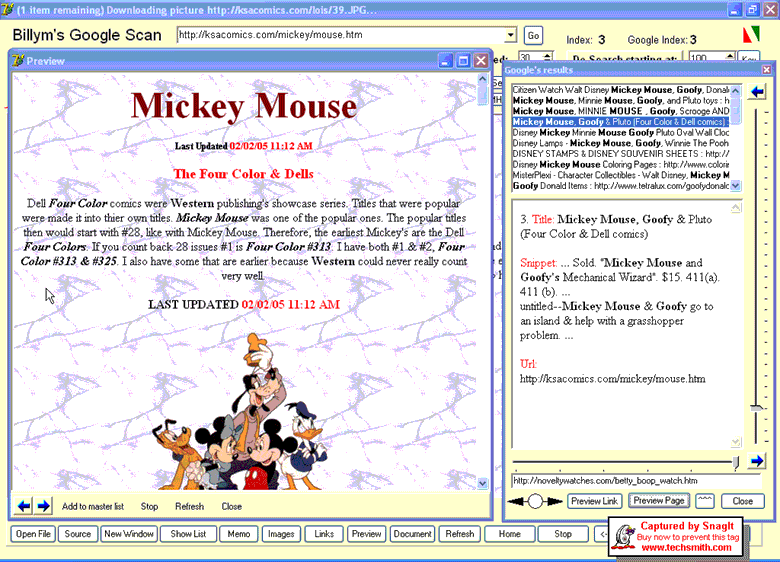Click Show List button
Viewport: 780px width, 562px height.
[x=188, y=534]
